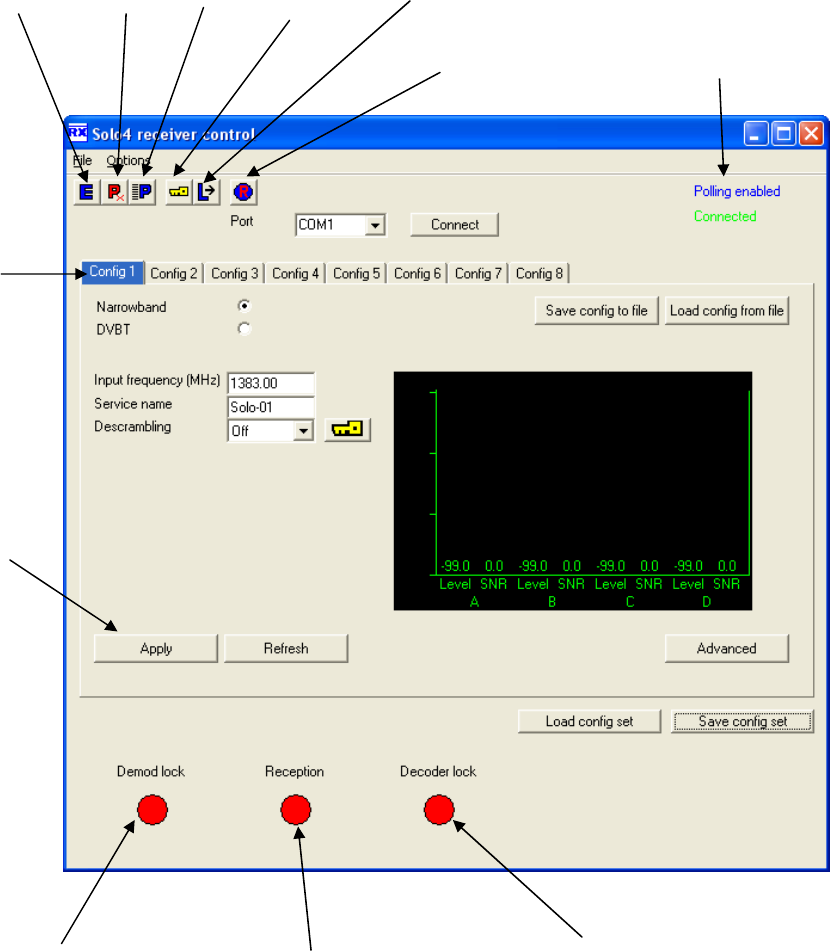Click the Demod lock red indicator
The height and width of the screenshot is (951, 830).
point(152,810)
